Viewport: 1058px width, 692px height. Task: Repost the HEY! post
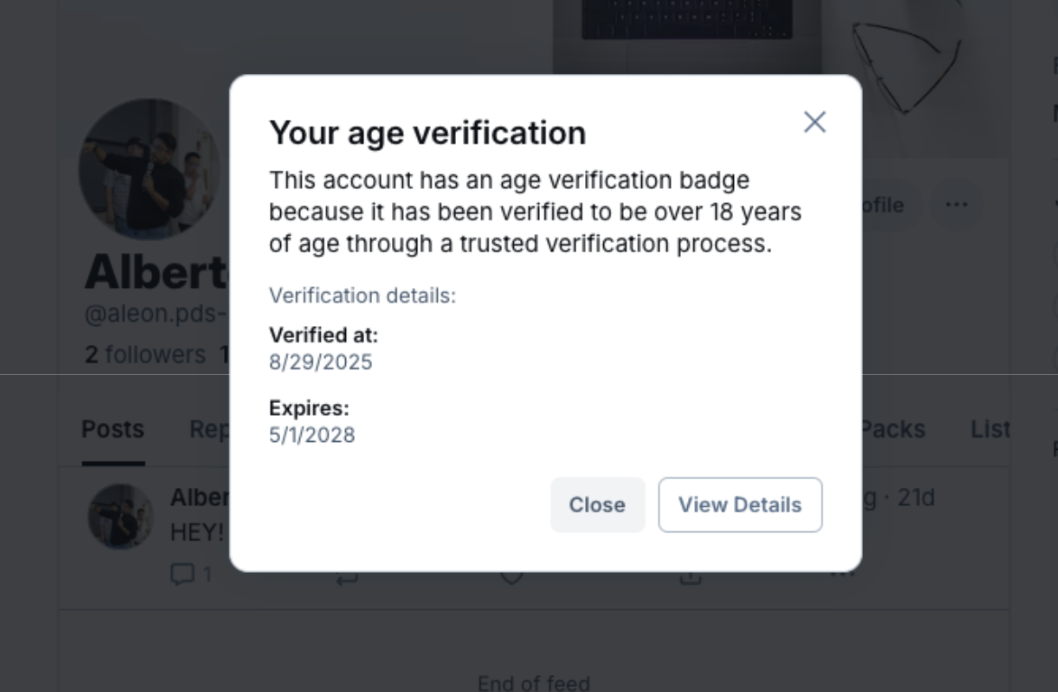pos(347,577)
